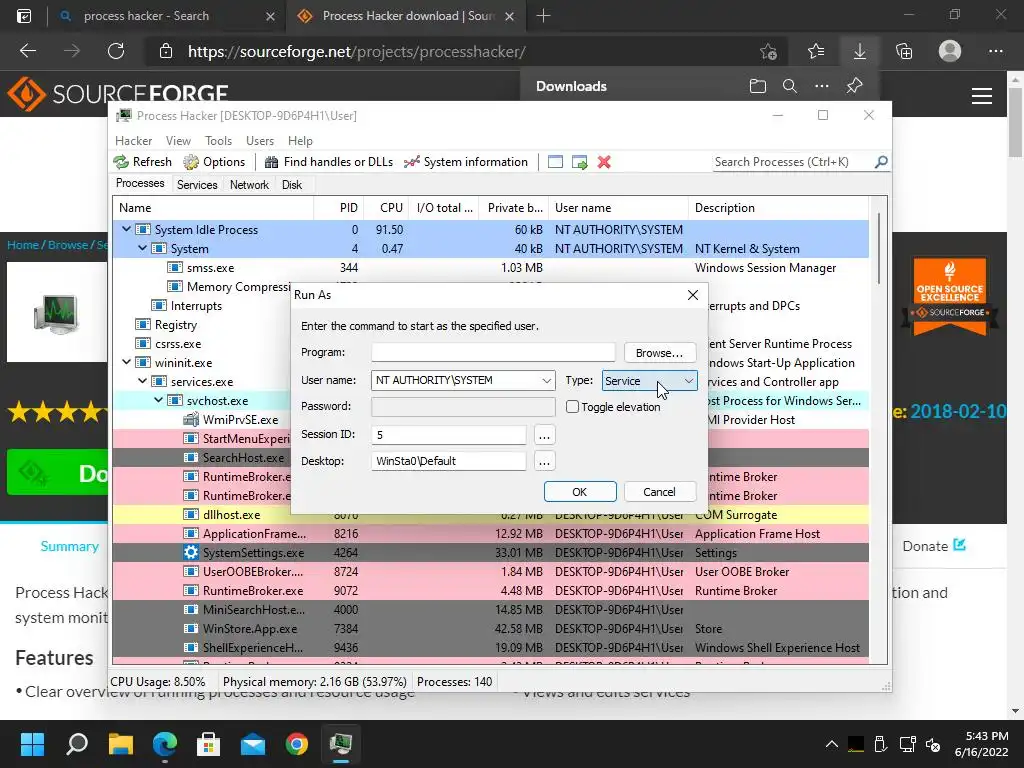This screenshot has width=1024, height=768.
Task: Open the Users menu
Action: (260, 140)
